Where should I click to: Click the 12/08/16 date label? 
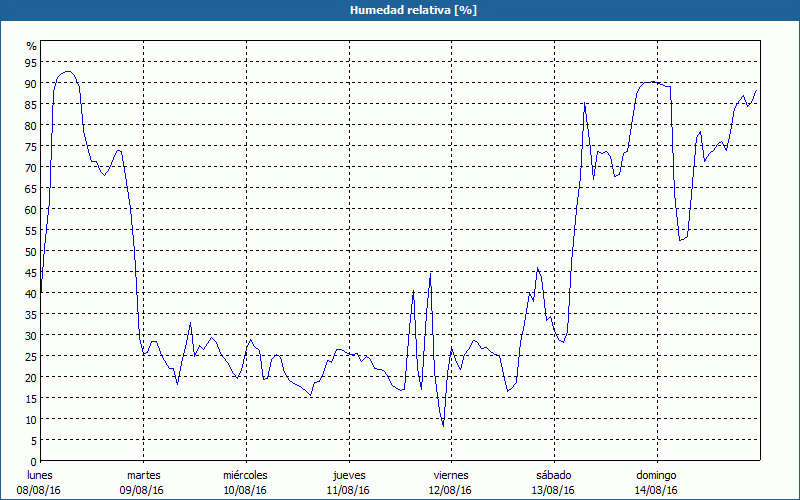click(x=451, y=490)
